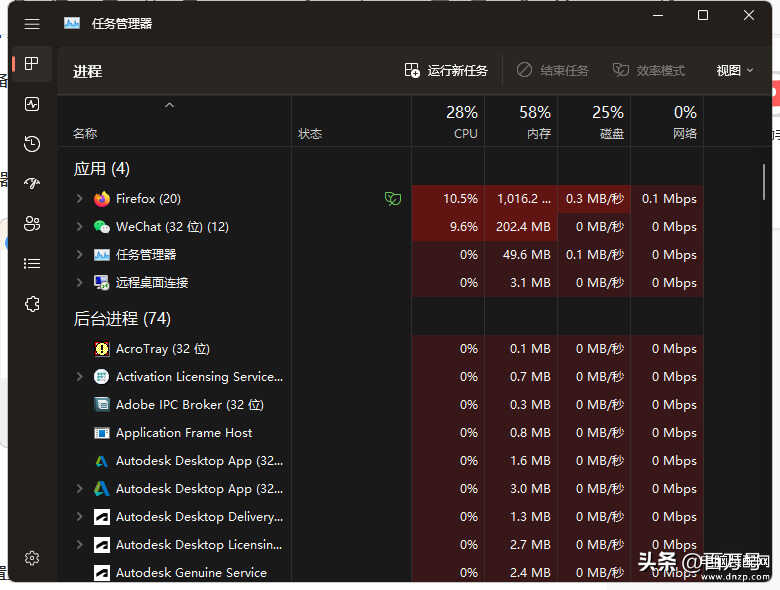Click the 任务管理器 row icon

click(102, 255)
